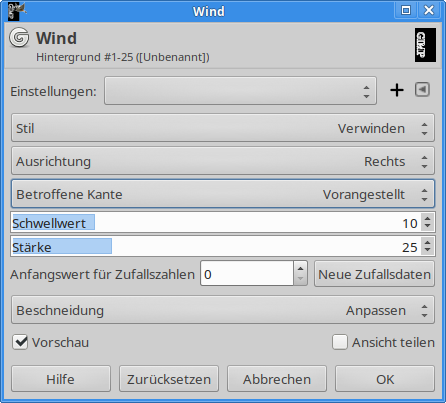Enable the Ansicht teilen checkbox
This screenshot has height=403, width=446.
pyautogui.click(x=340, y=342)
